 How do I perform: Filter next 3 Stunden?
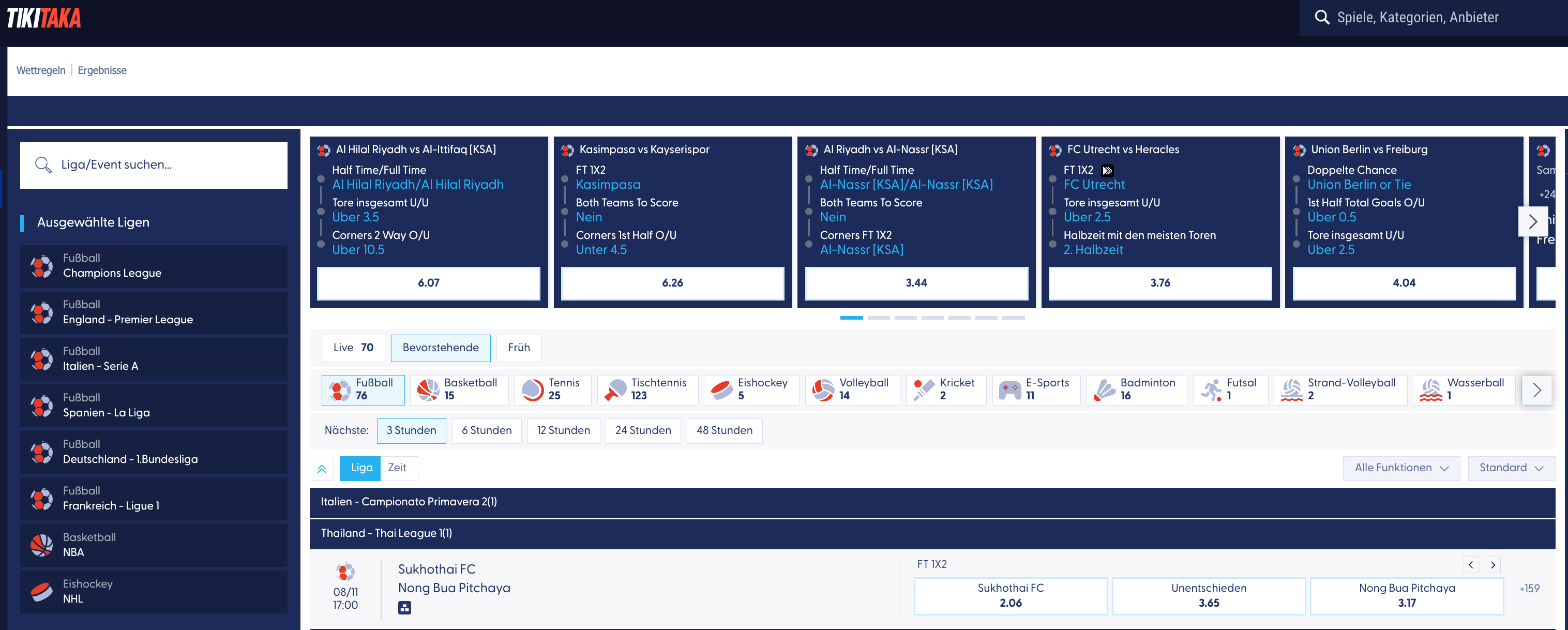(x=411, y=430)
